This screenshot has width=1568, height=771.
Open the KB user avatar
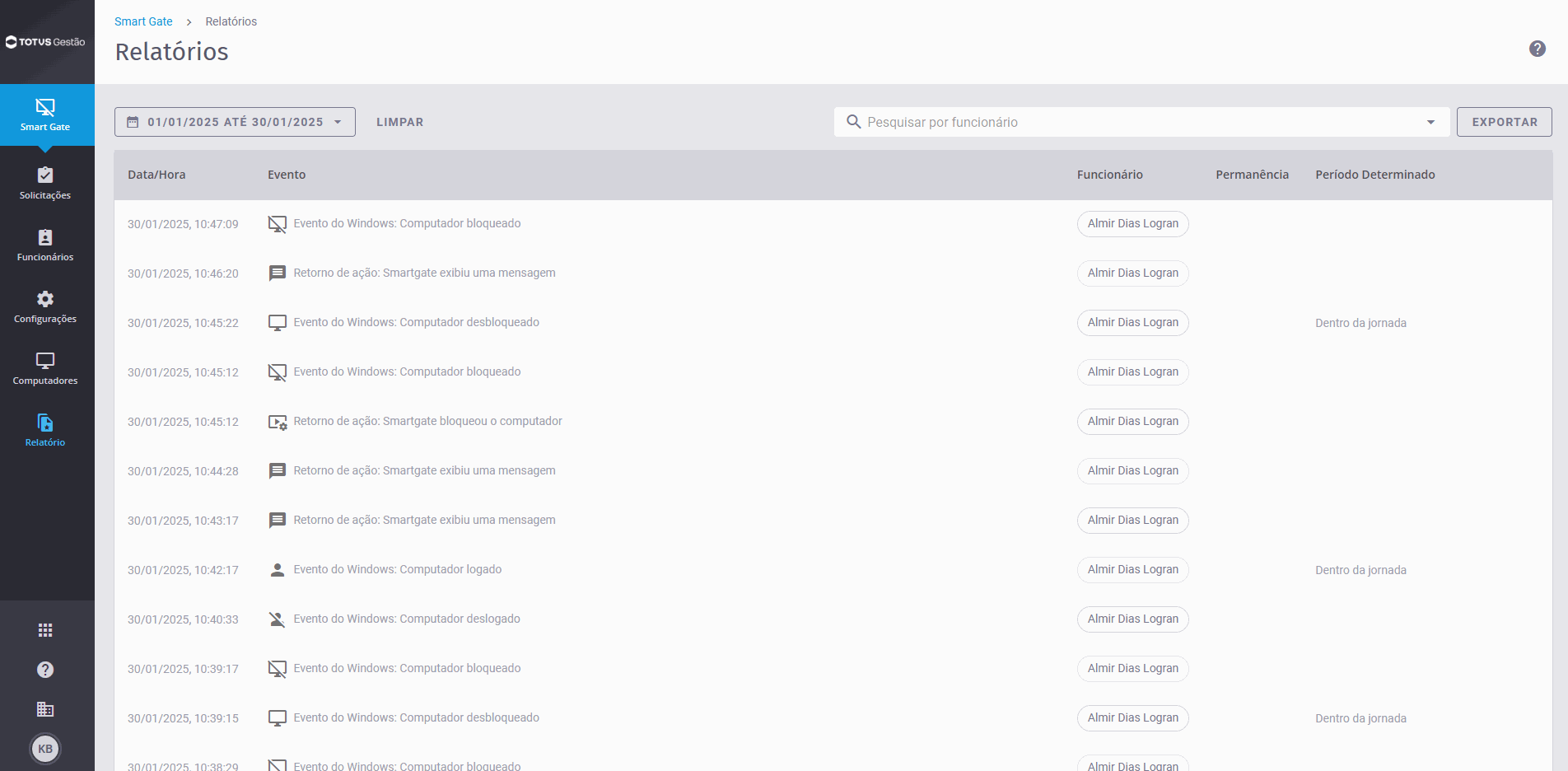[x=45, y=749]
